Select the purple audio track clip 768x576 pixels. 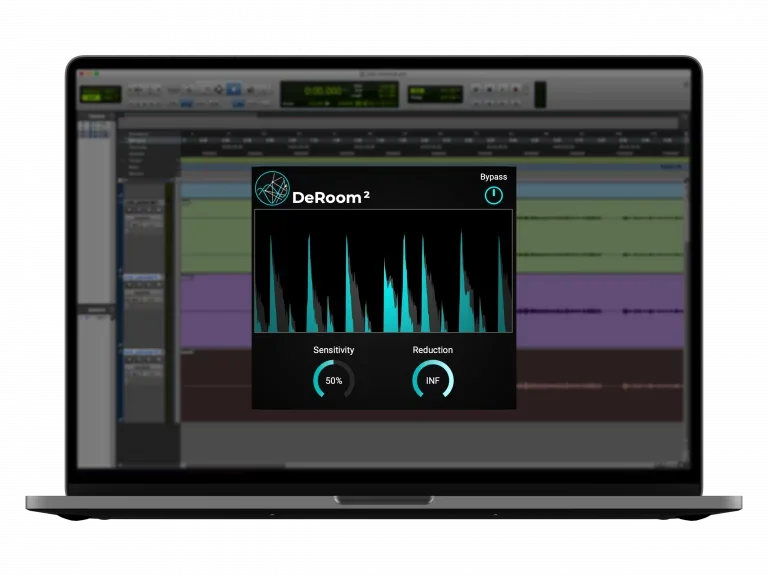[x=600, y=310]
